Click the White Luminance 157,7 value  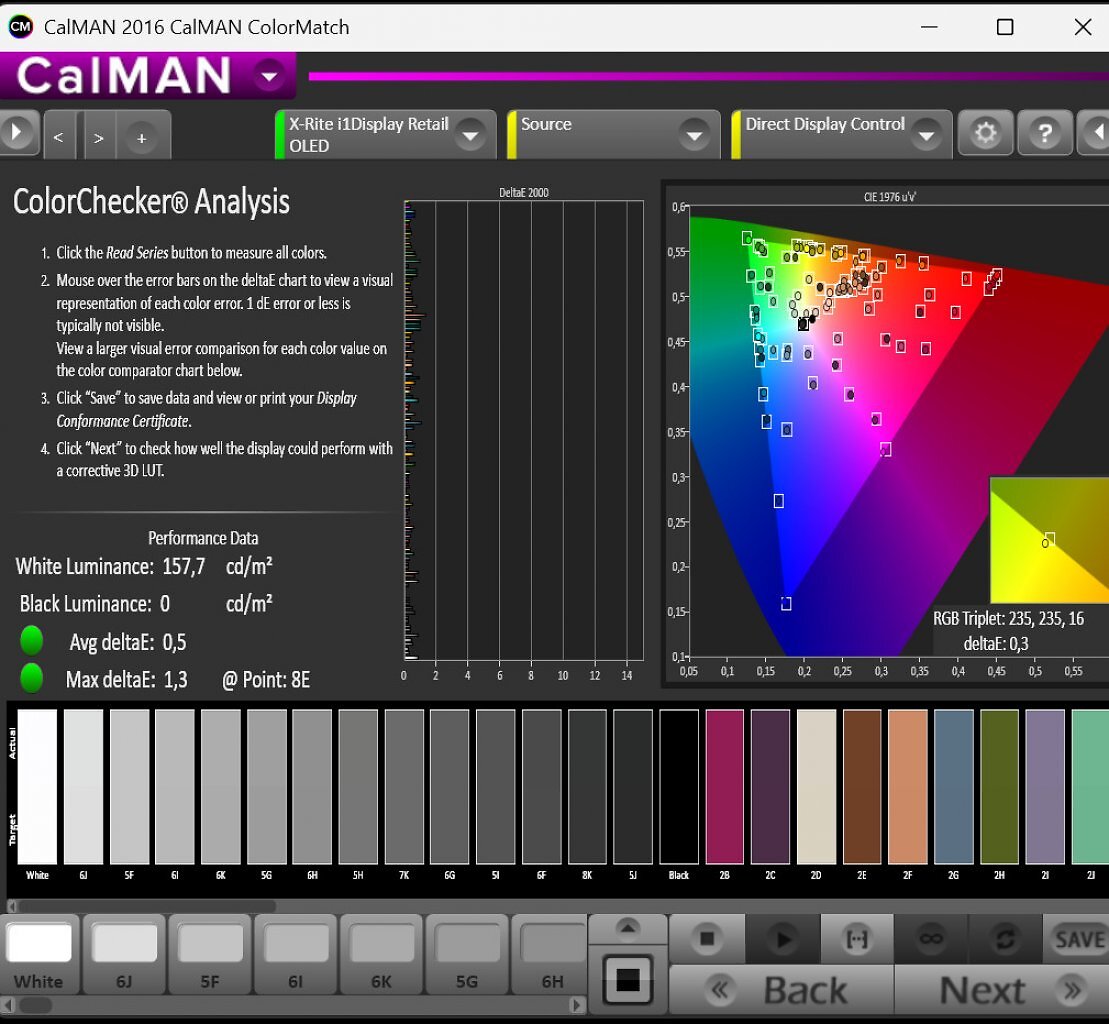pos(184,566)
